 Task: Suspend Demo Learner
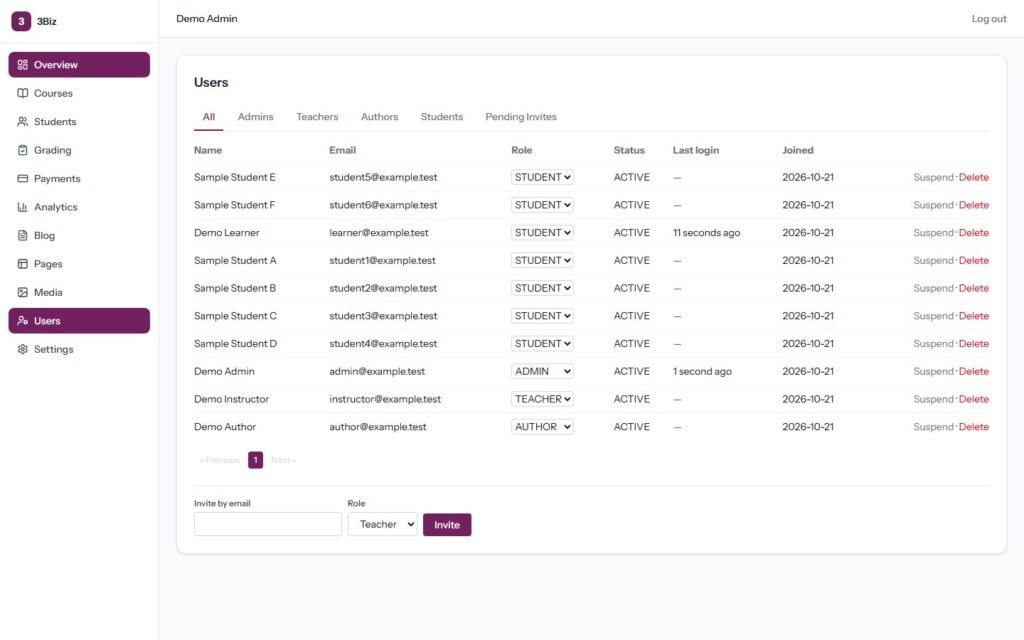933,232
